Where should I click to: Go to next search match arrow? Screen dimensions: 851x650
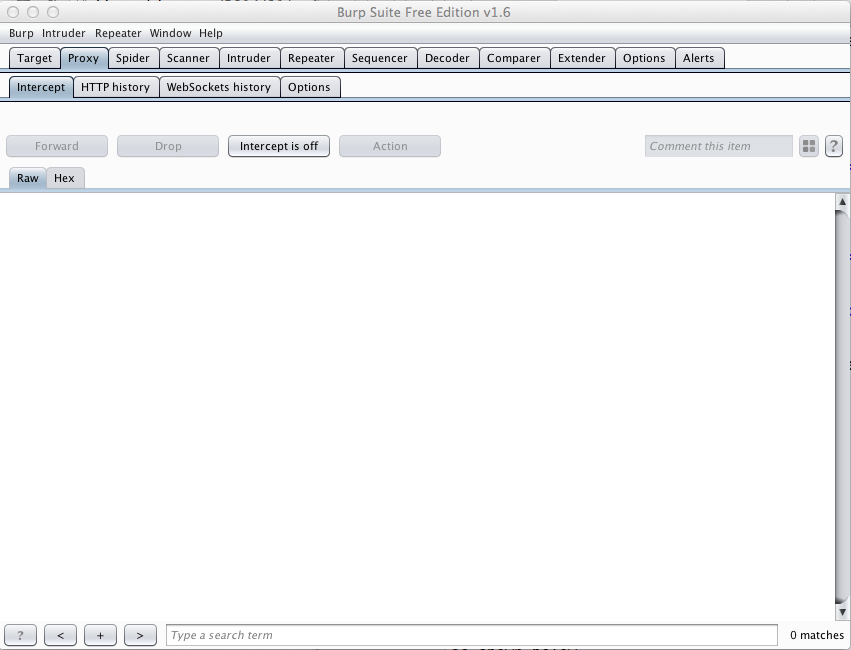pos(140,635)
